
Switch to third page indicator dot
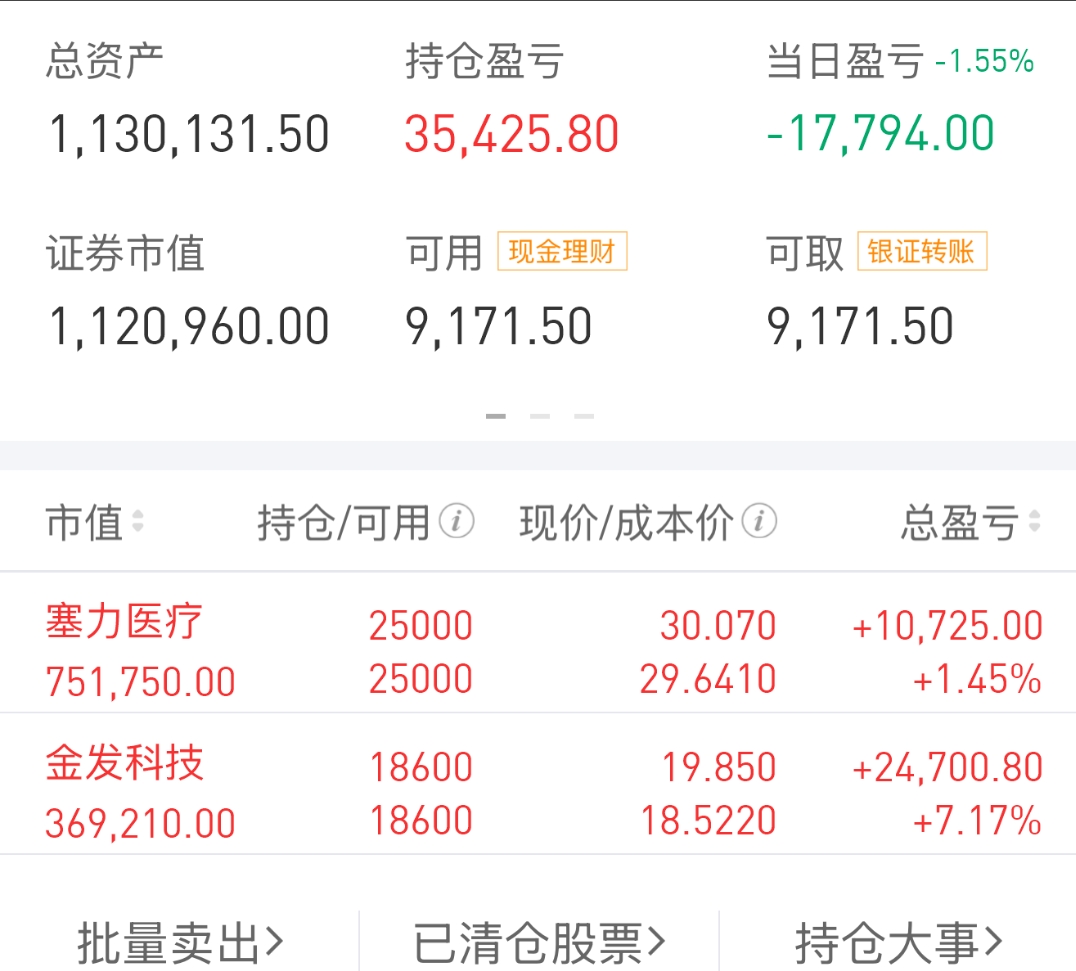pos(584,416)
